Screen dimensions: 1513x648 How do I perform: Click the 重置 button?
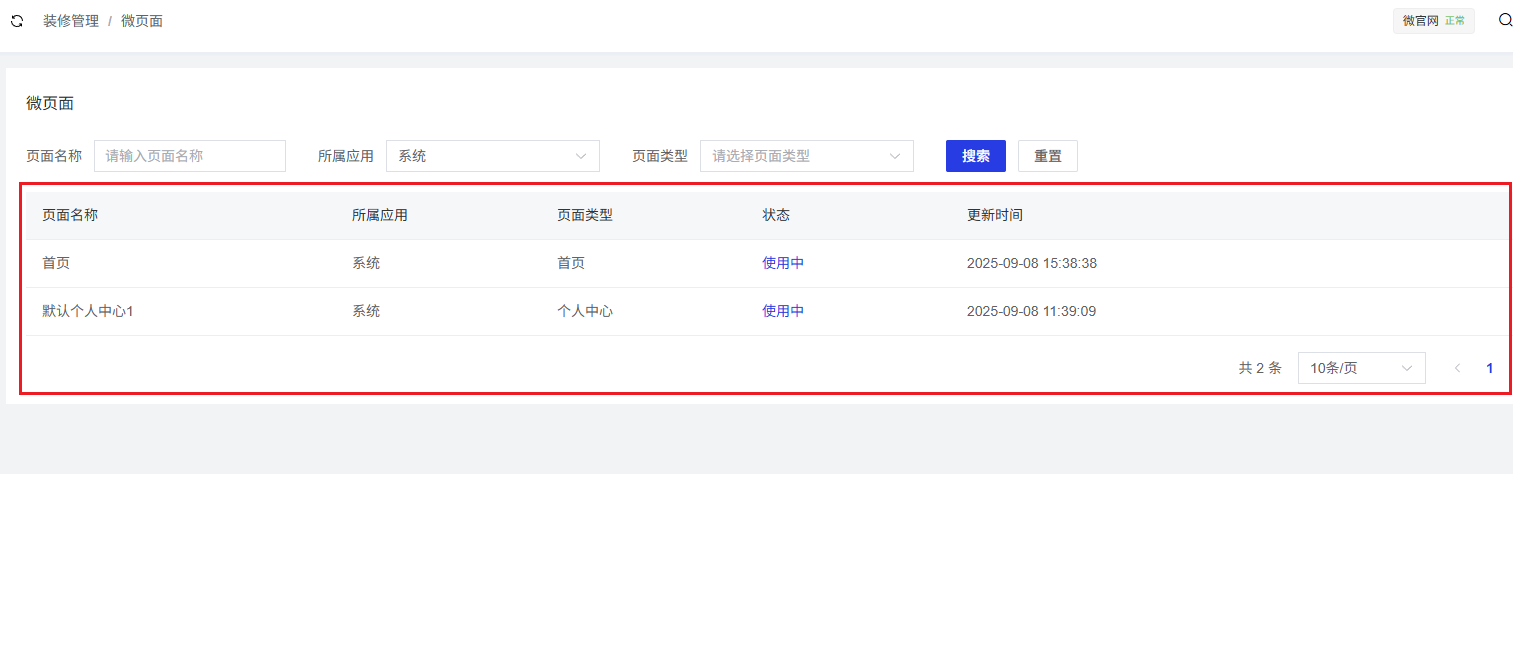(1047, 156)
